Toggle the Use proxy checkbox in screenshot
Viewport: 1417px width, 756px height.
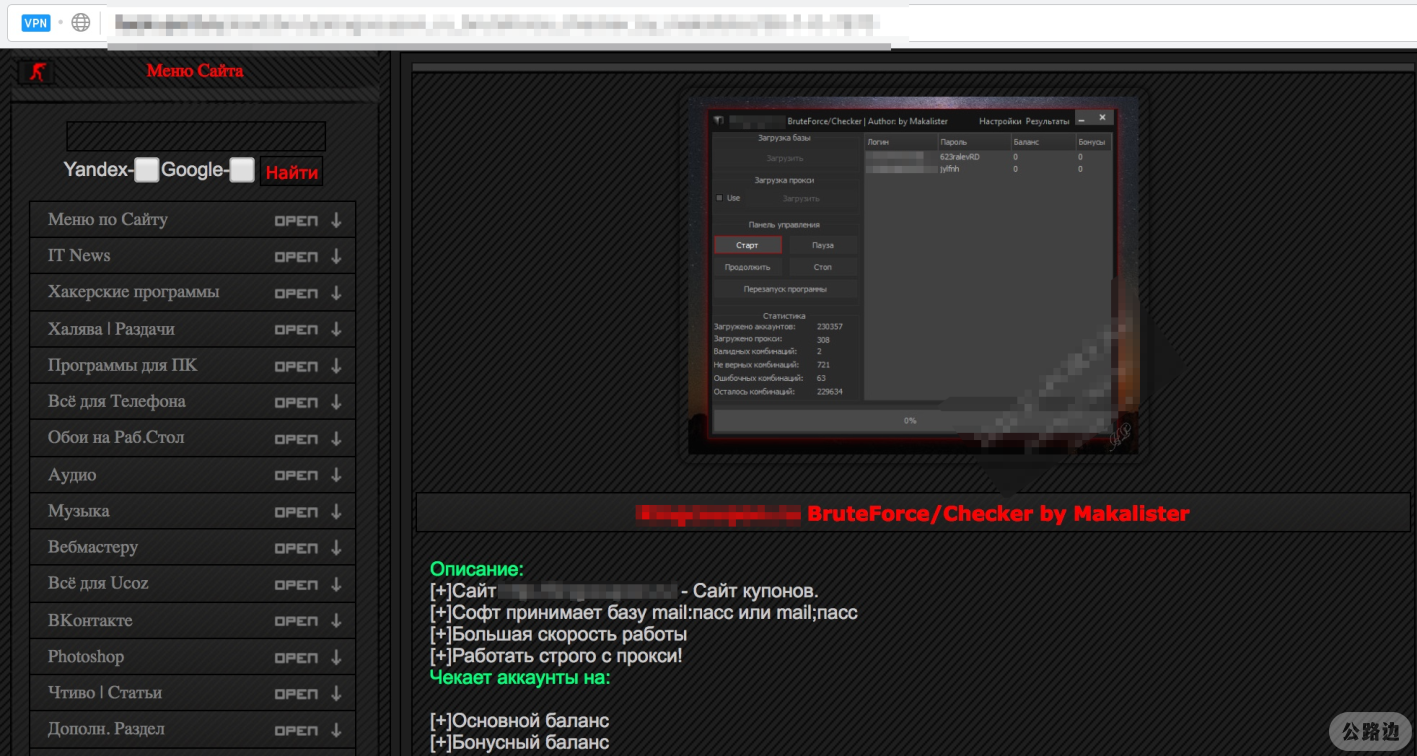[720, 198]
